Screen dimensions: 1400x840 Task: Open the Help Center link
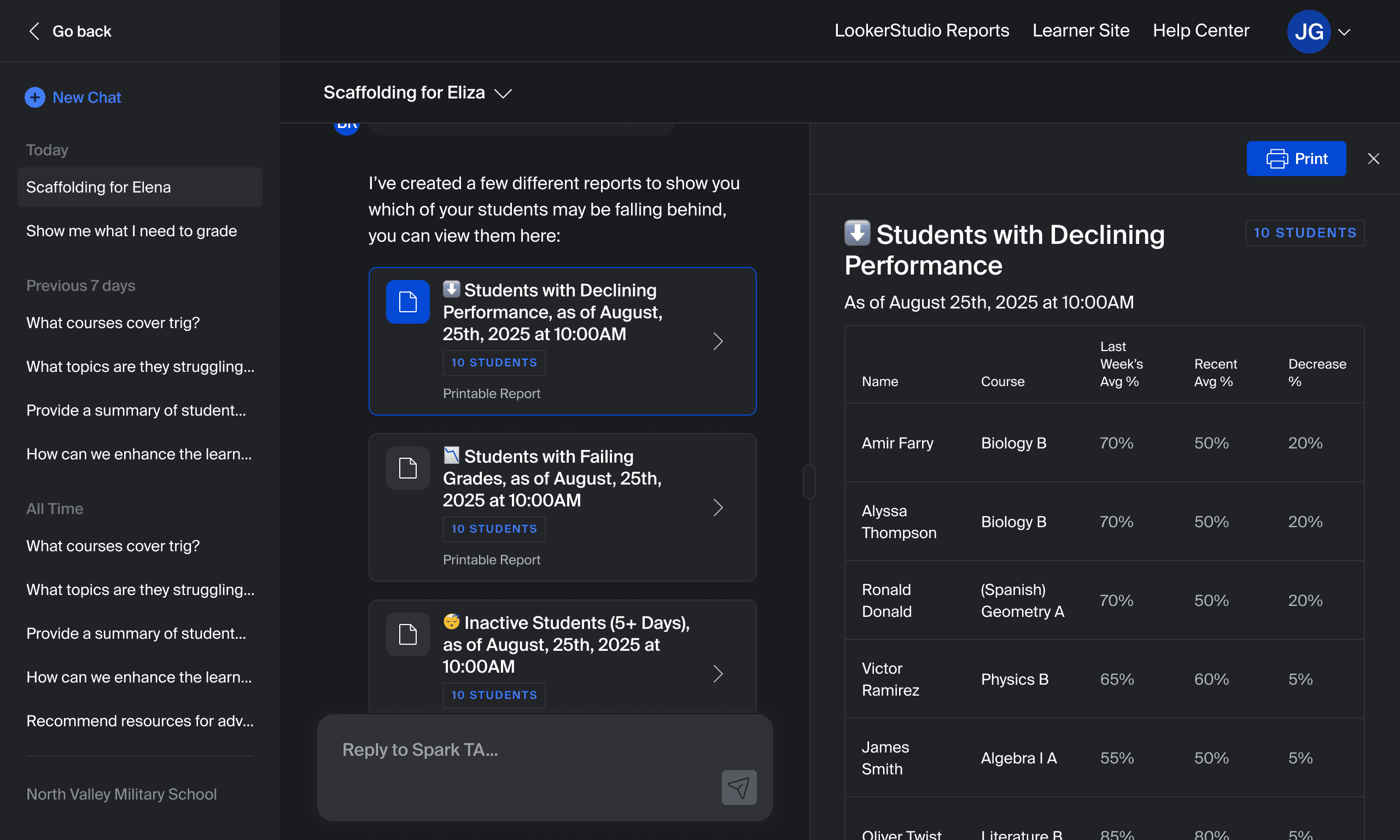point(1200,31)
